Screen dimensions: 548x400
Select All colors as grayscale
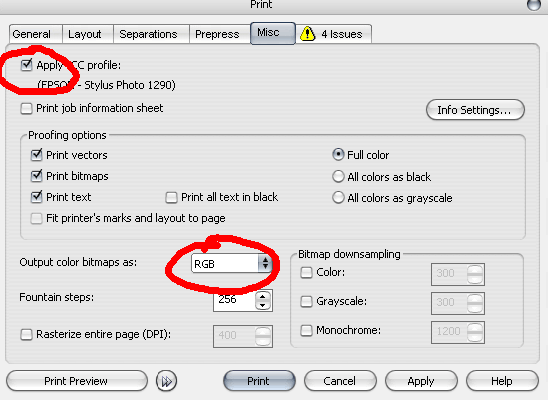338,197
